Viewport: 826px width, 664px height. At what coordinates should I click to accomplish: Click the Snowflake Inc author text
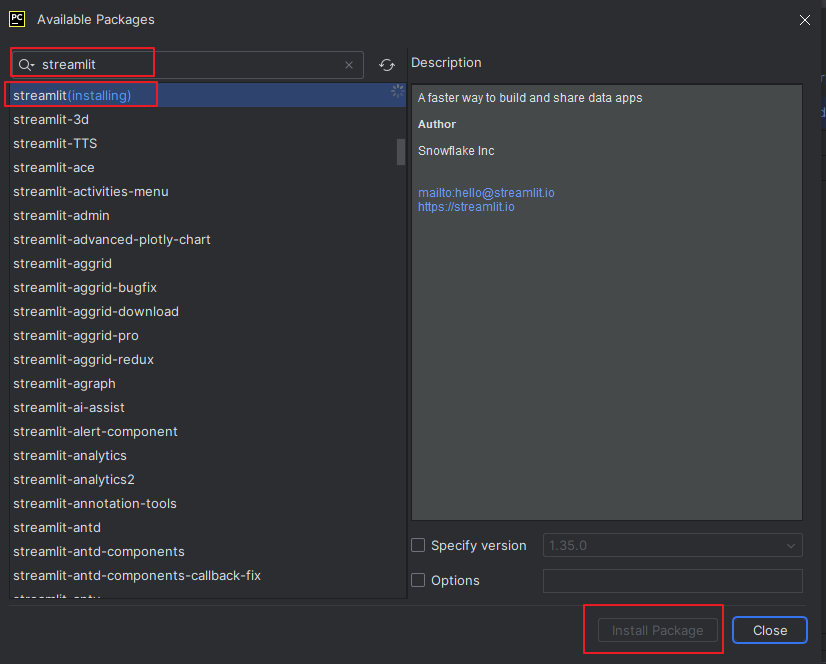click(x=456, y=151)
